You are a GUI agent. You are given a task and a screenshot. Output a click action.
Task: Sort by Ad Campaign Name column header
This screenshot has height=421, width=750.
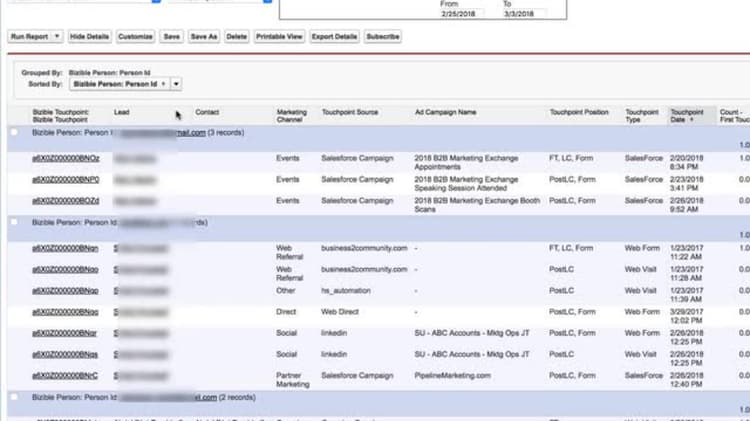pos(445,112)
